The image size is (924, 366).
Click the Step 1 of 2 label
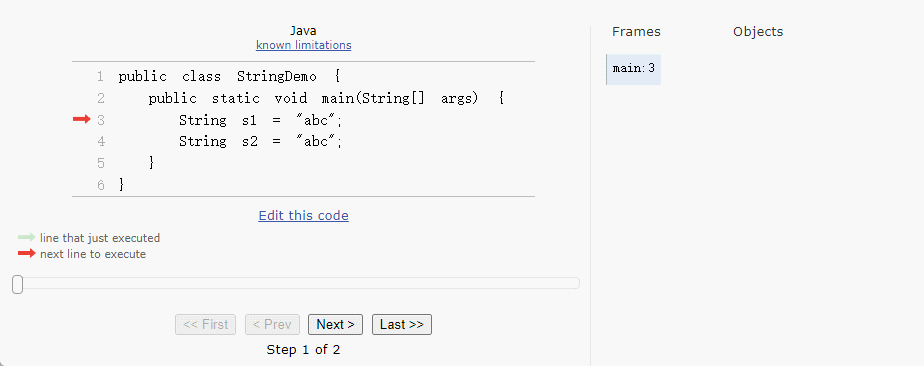303,350
